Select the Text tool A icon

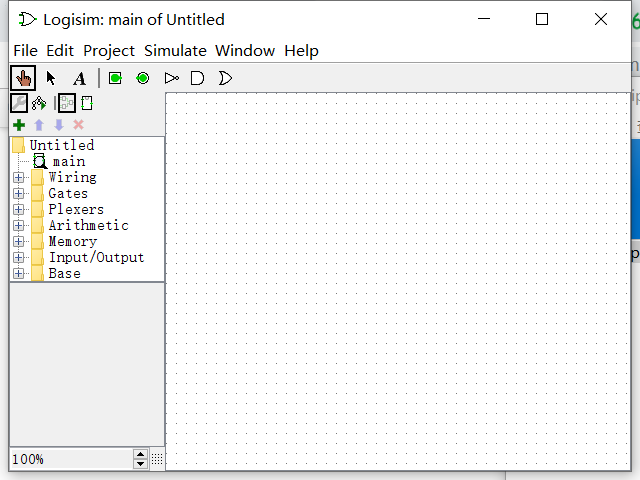coord(80,78)
